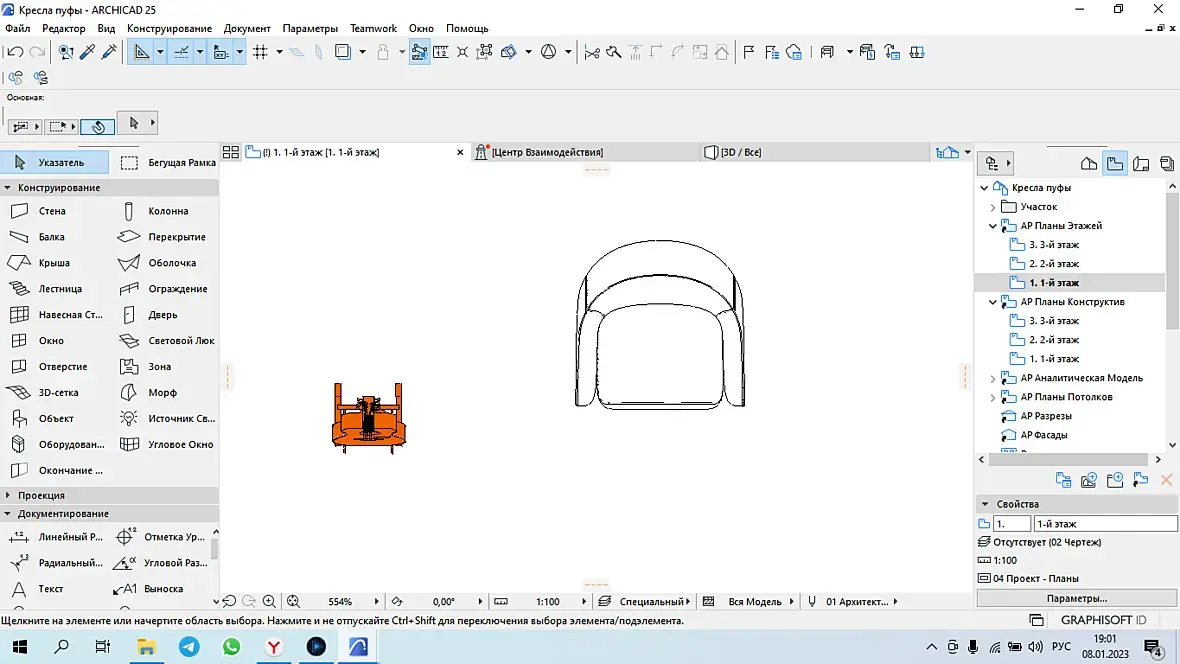
Task: Toggle the grid snap toolbar button
Action: 260,52
